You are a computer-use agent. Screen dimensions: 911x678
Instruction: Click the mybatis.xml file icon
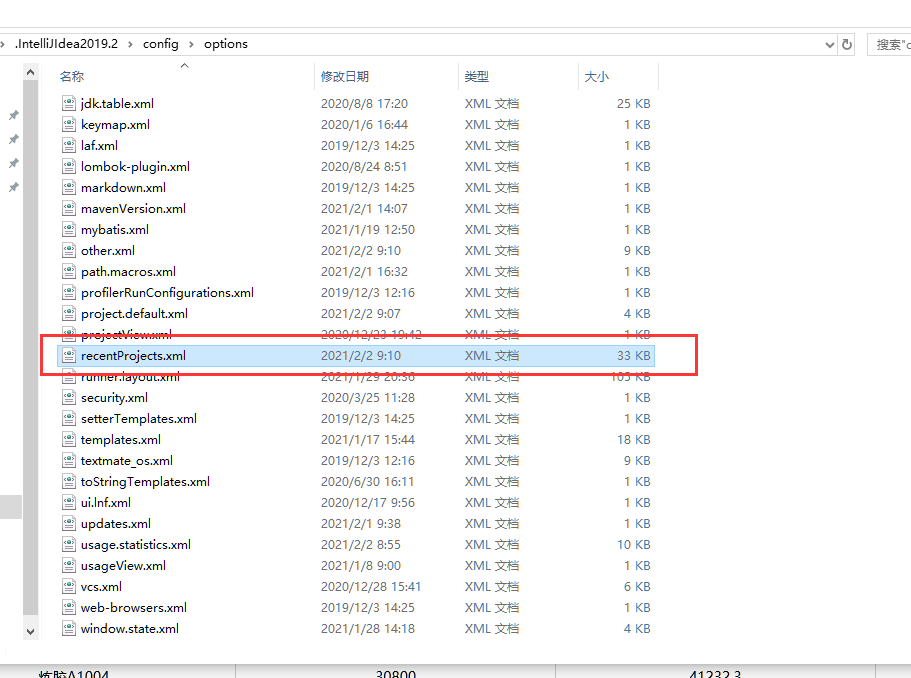point(69,229)
